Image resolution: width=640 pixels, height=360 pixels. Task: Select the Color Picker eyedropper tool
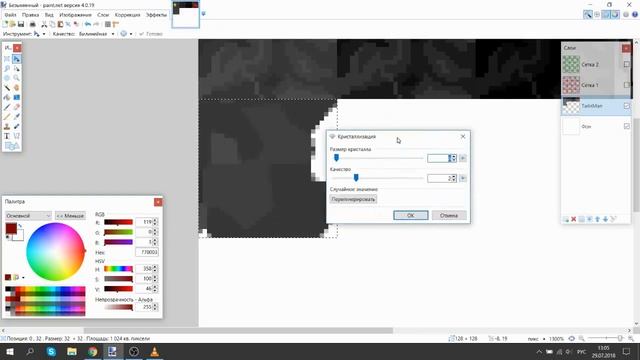17,117
